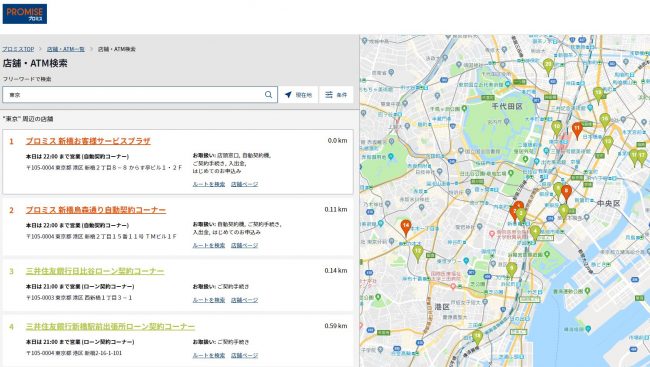Click 店舗ページ for result 2
Image resolution: width=650 pixels, height=367 pixels.
(244, 245)
